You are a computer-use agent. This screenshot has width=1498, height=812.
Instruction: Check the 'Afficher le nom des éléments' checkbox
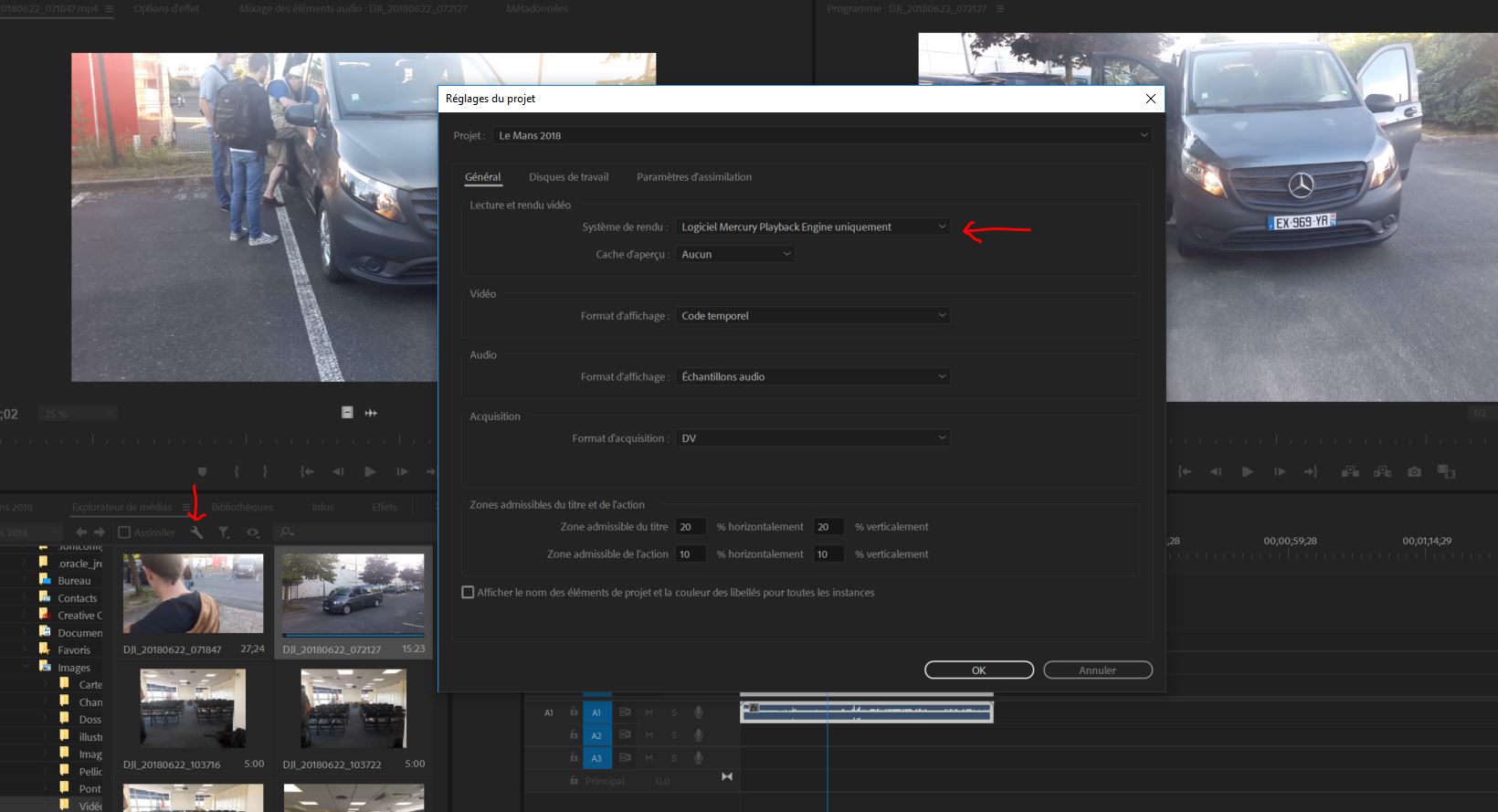[x=468, y=593]
